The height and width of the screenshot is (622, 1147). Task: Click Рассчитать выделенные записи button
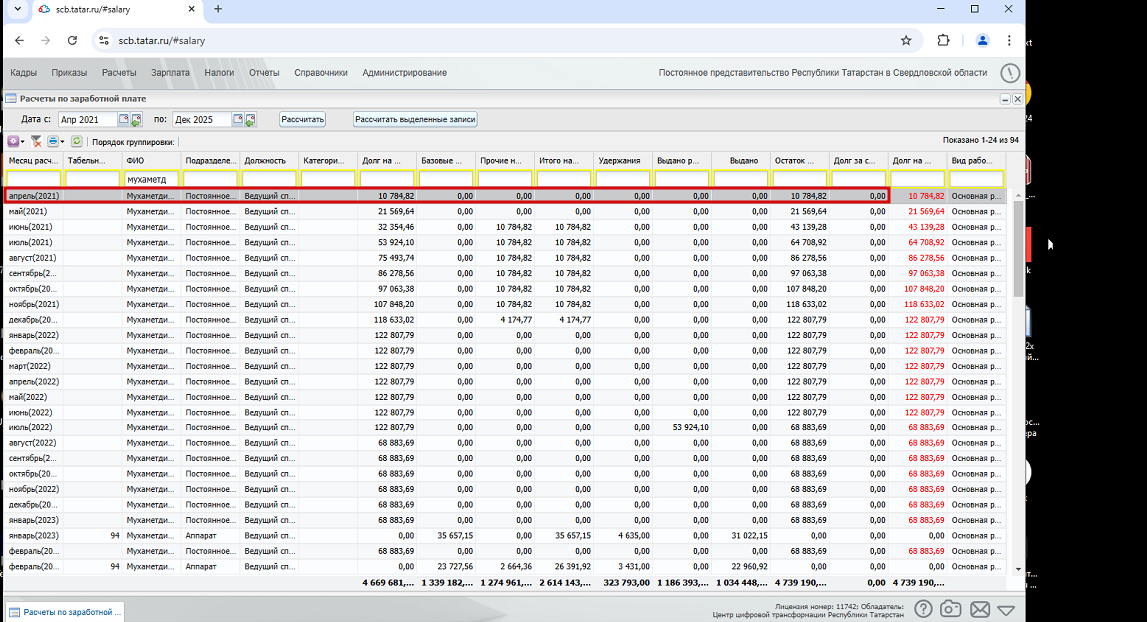(415, 120)
